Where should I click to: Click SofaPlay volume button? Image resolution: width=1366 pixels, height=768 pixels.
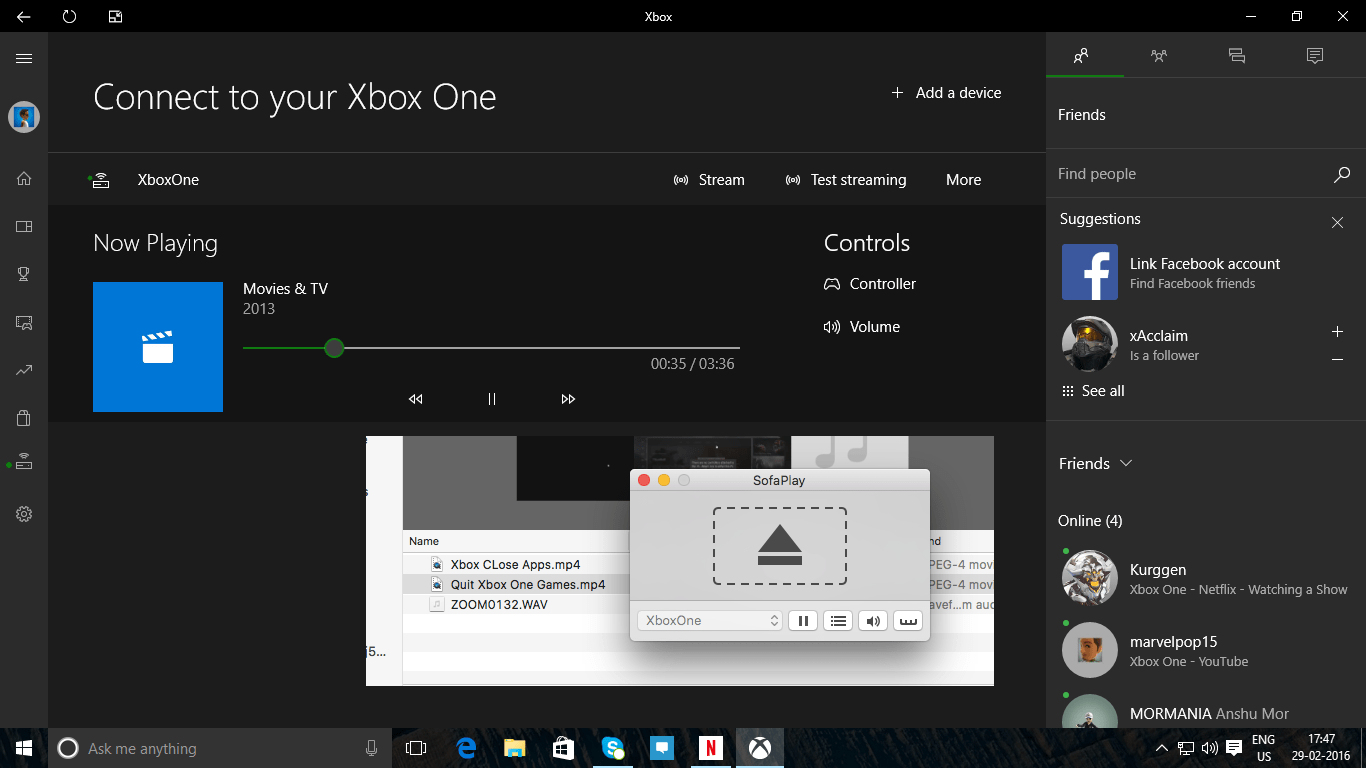point(873,621)
